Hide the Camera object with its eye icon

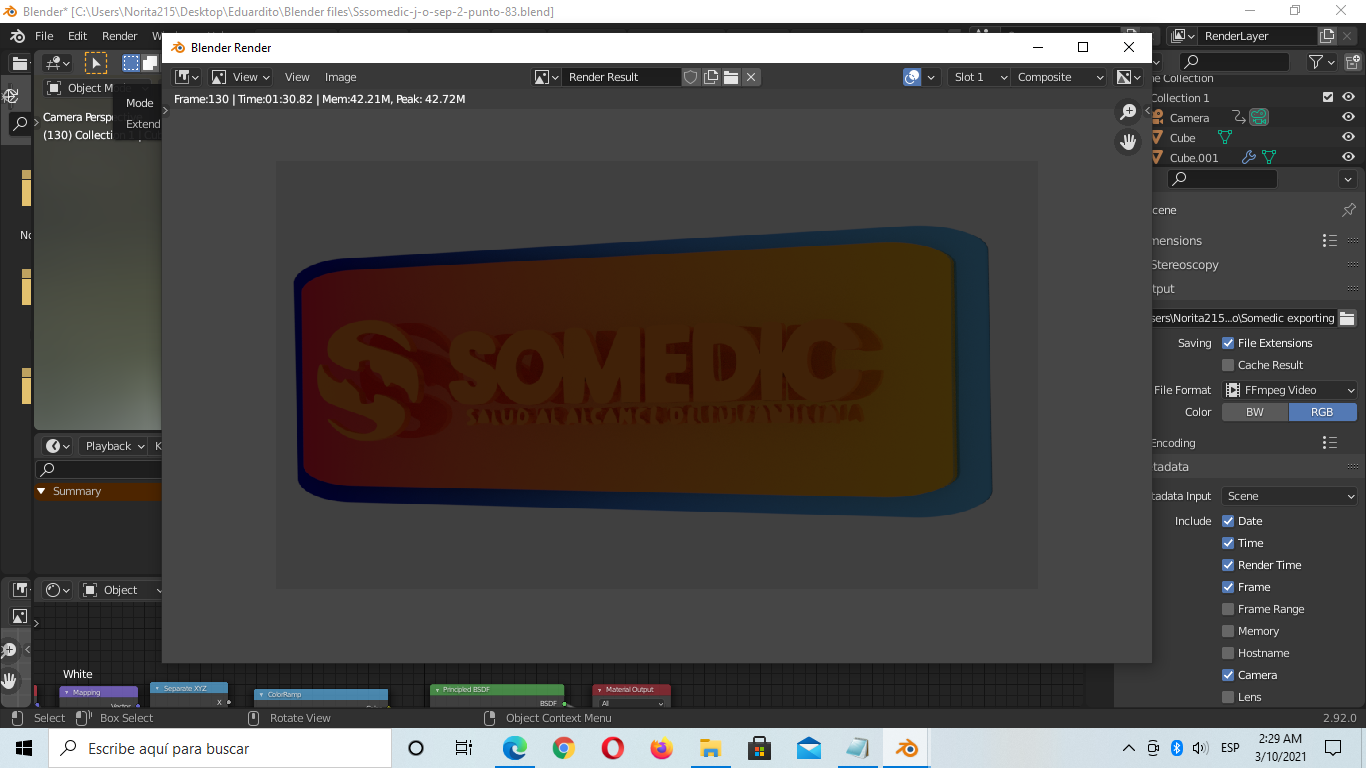tap(1349, 118)
